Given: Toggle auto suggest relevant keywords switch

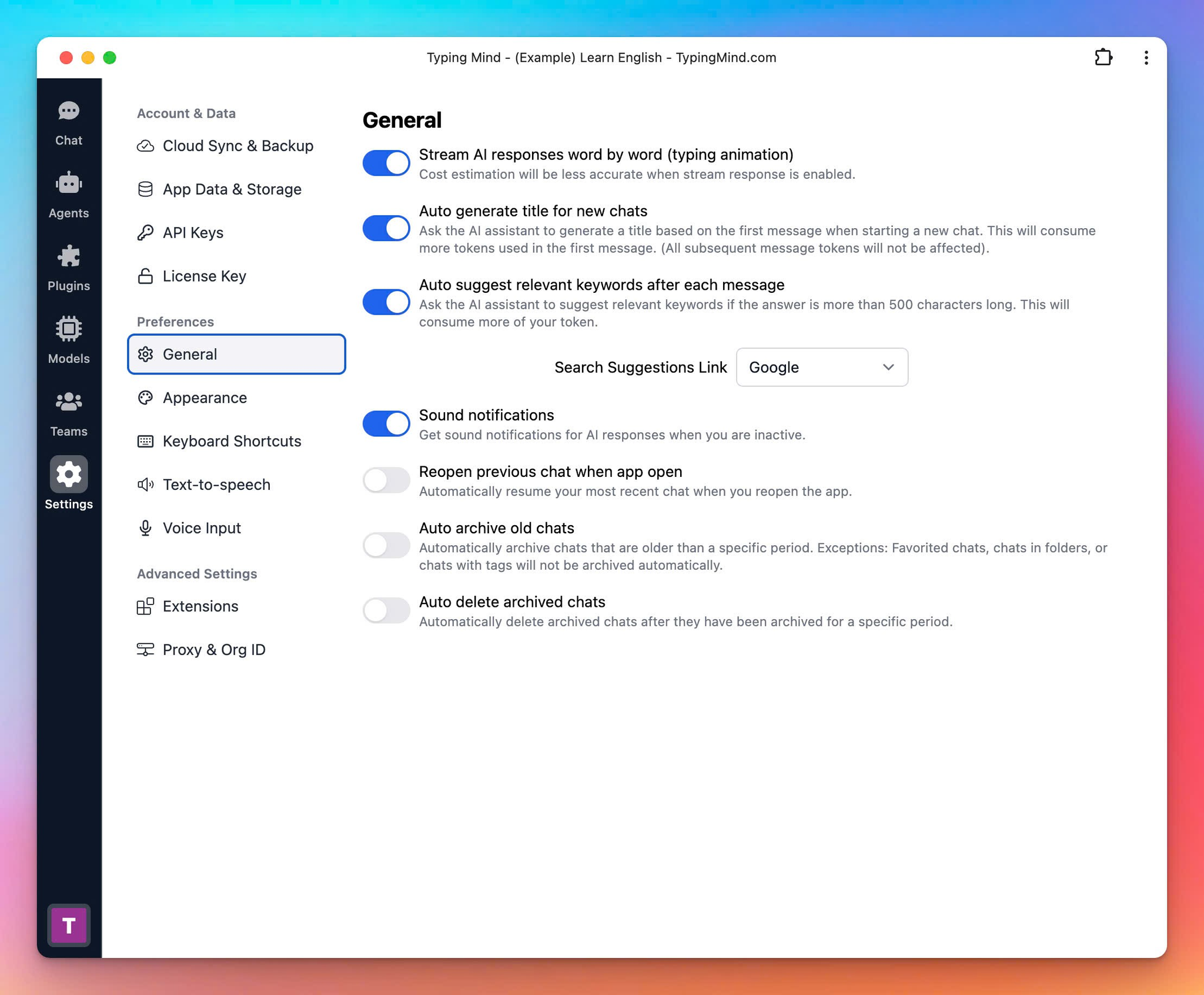Looking at the screenshot, I should pos(386,302).
